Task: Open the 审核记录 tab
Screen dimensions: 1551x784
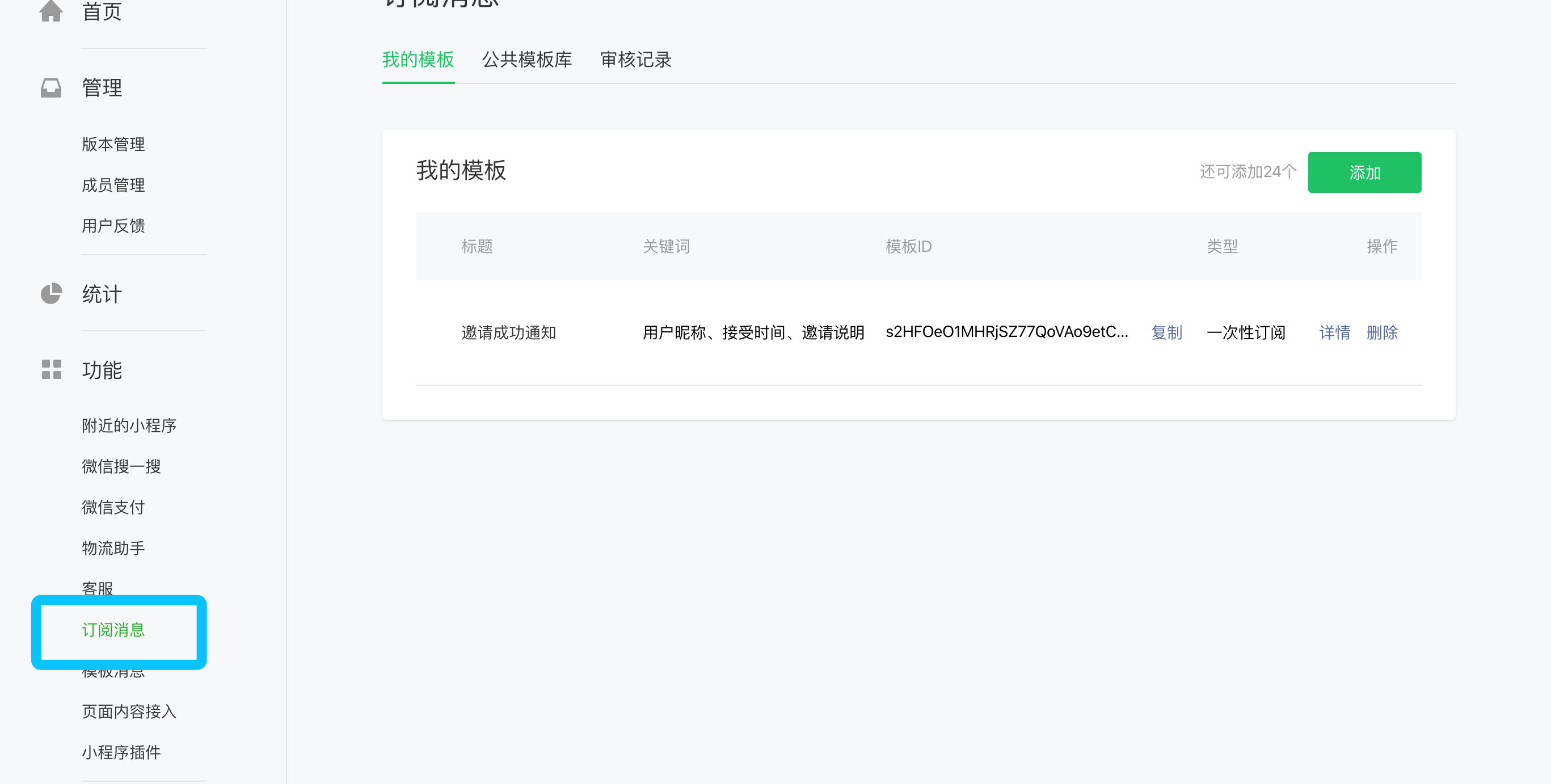Action: click(x=635, y=60)
